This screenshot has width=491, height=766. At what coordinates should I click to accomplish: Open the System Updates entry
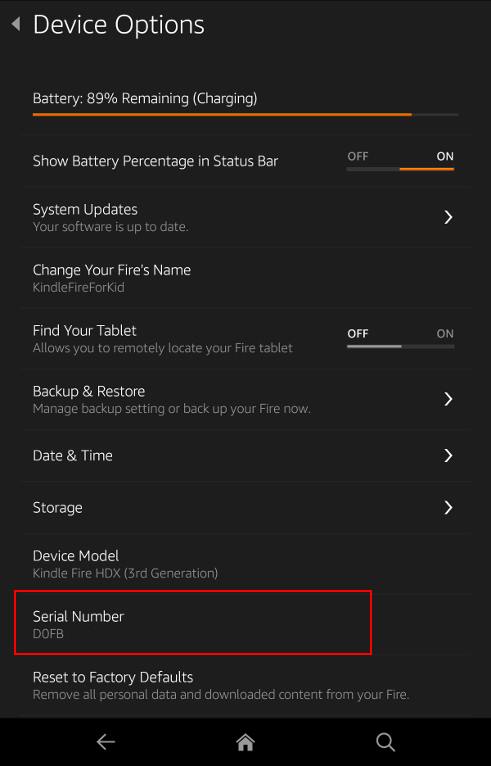(247, 217)
